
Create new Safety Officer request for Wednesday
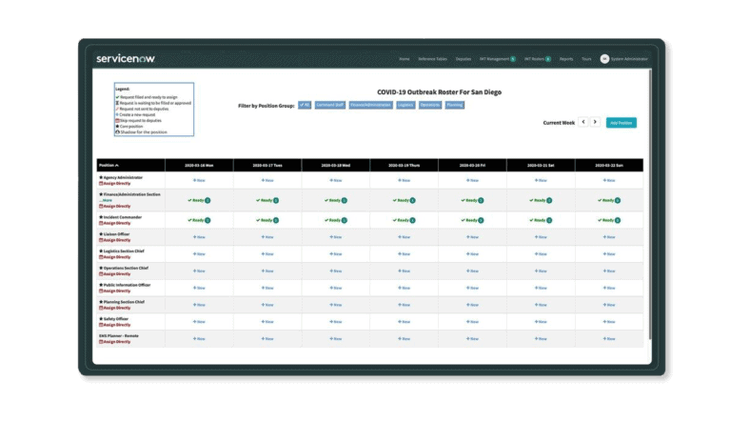pos(336,322)
